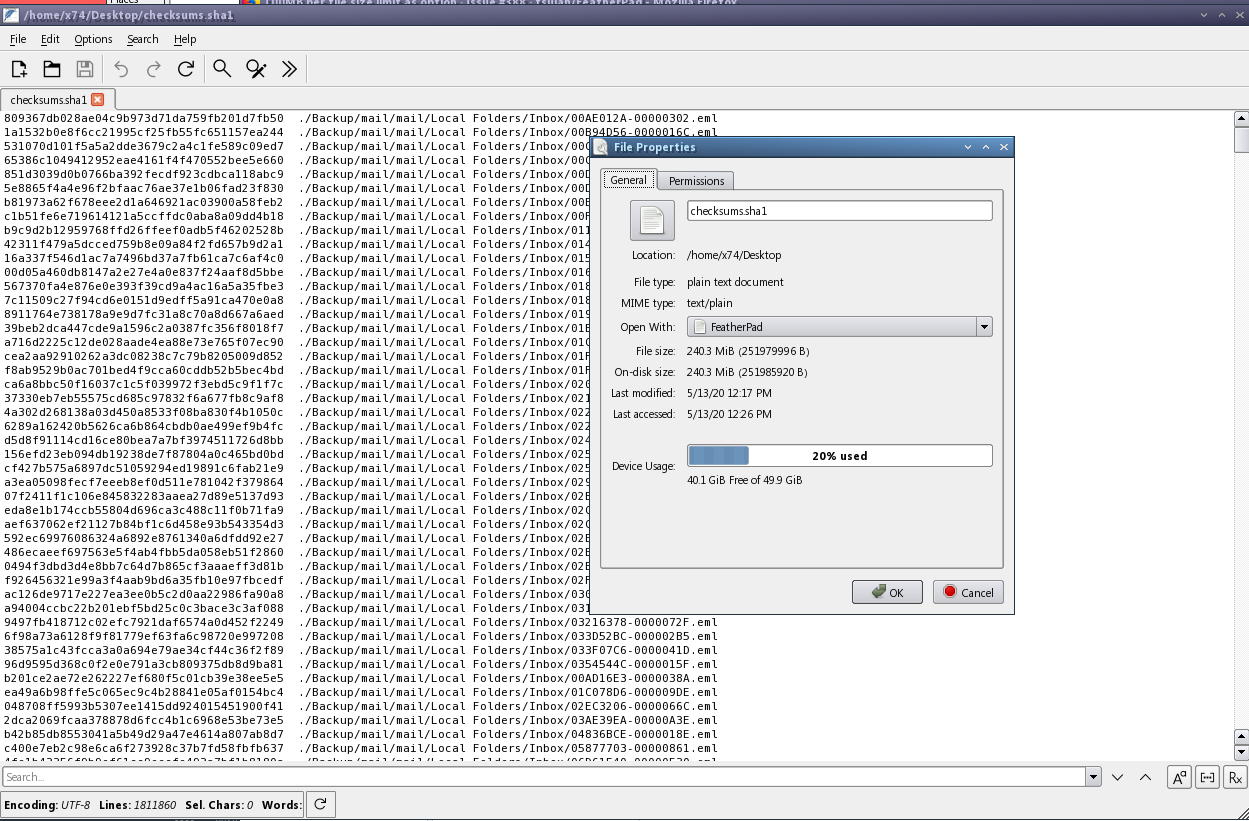The height and width of the screenshot is (821, 1249).
Task: Click the Undo toolbar icon
Action: (x=119, y=69)
